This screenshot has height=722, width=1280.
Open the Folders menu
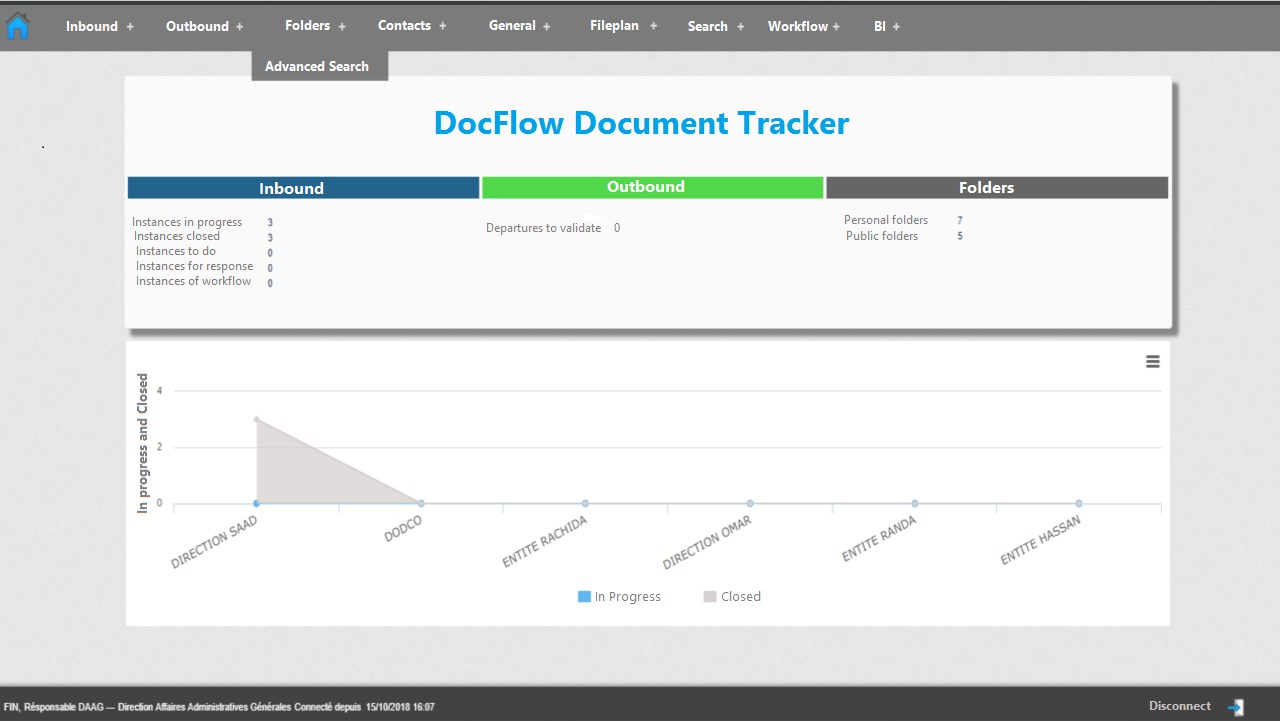(307, 26)
